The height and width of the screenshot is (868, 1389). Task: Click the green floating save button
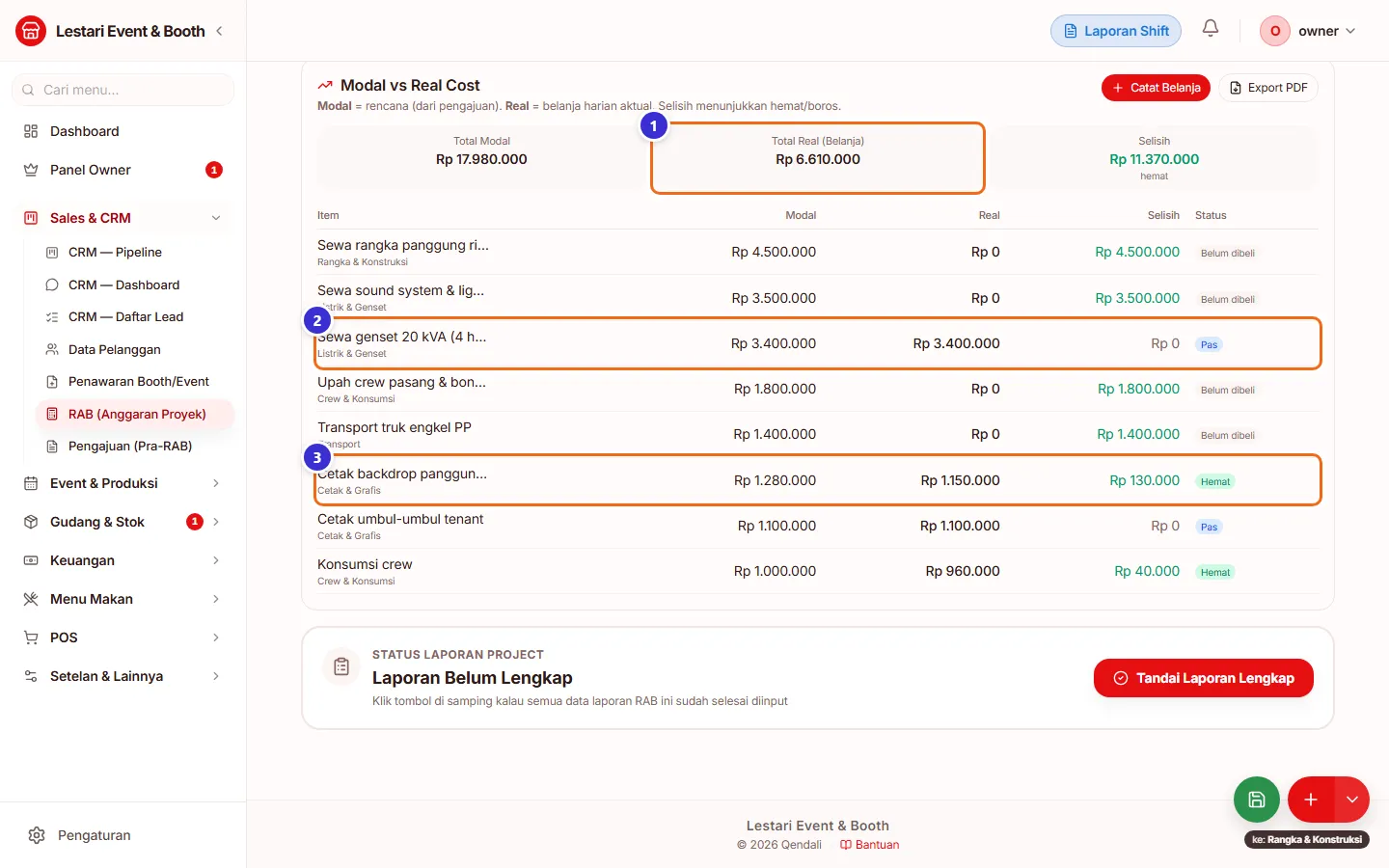[1257, 800]
